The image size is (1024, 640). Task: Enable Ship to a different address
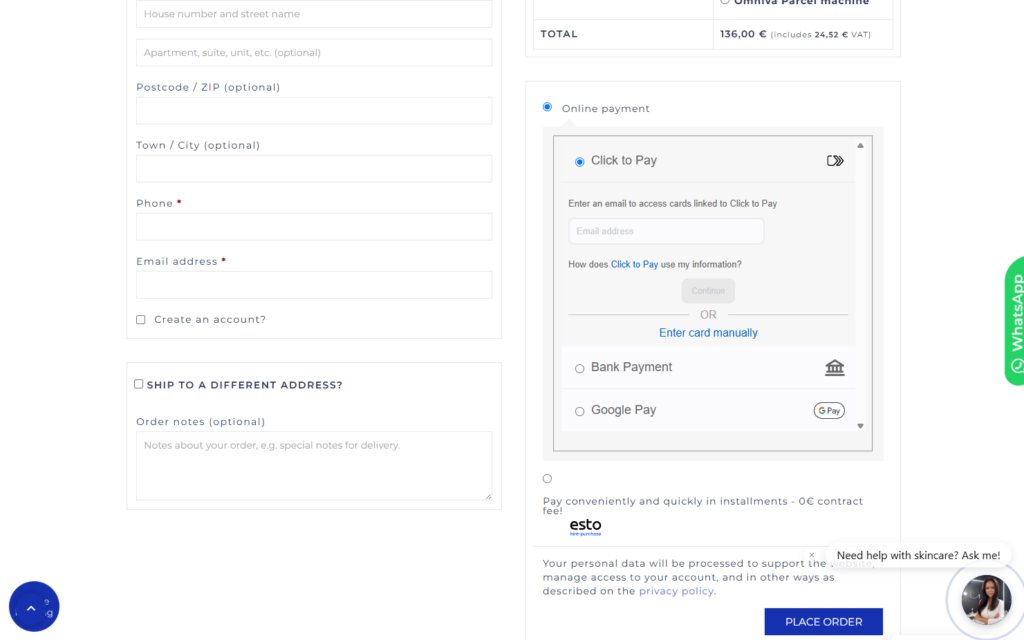pyautogui.click(x=139, y=384)
